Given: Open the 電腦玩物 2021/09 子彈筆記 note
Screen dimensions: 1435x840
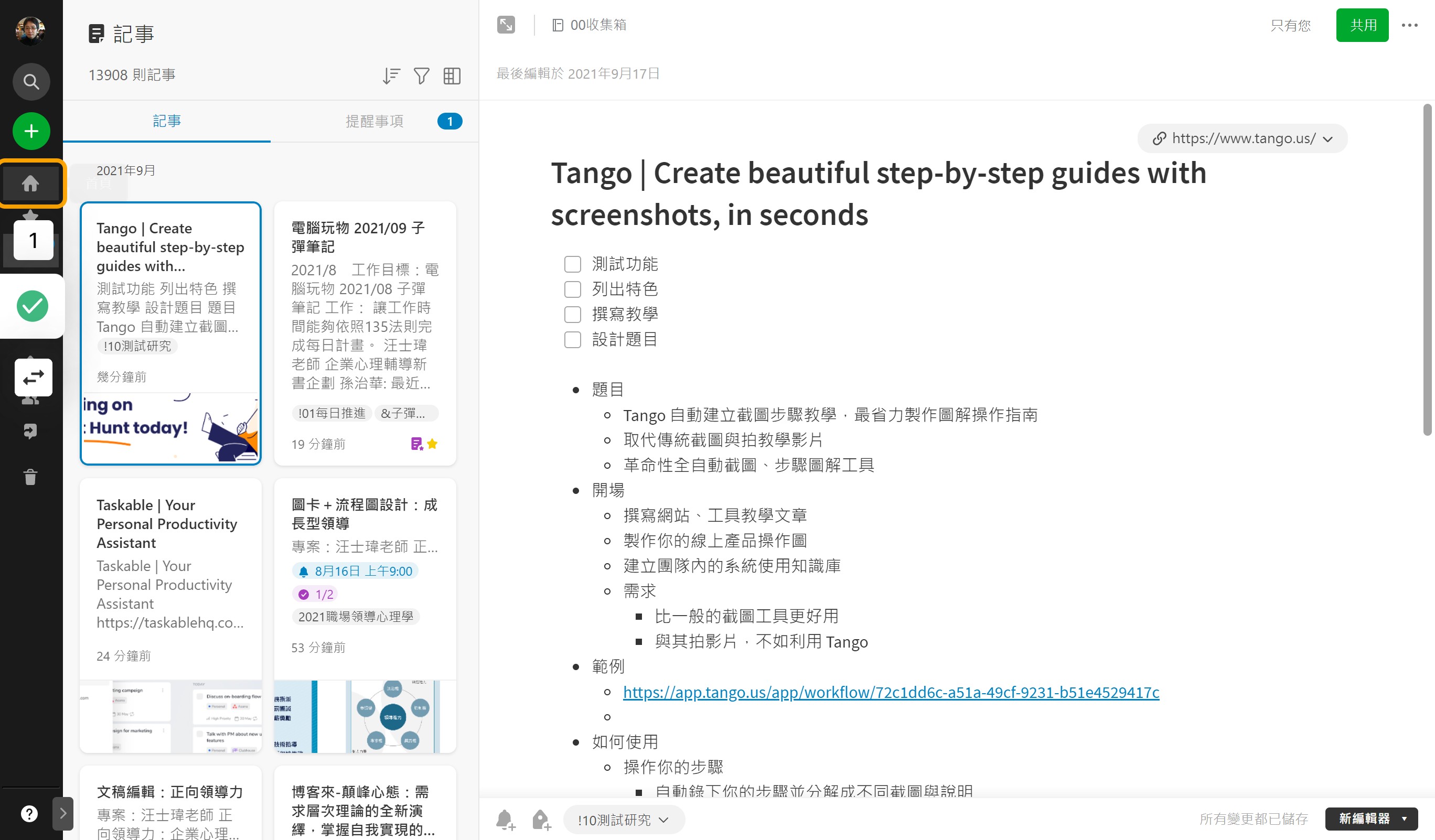Looking at the screenshot, I should pos(365,333).
